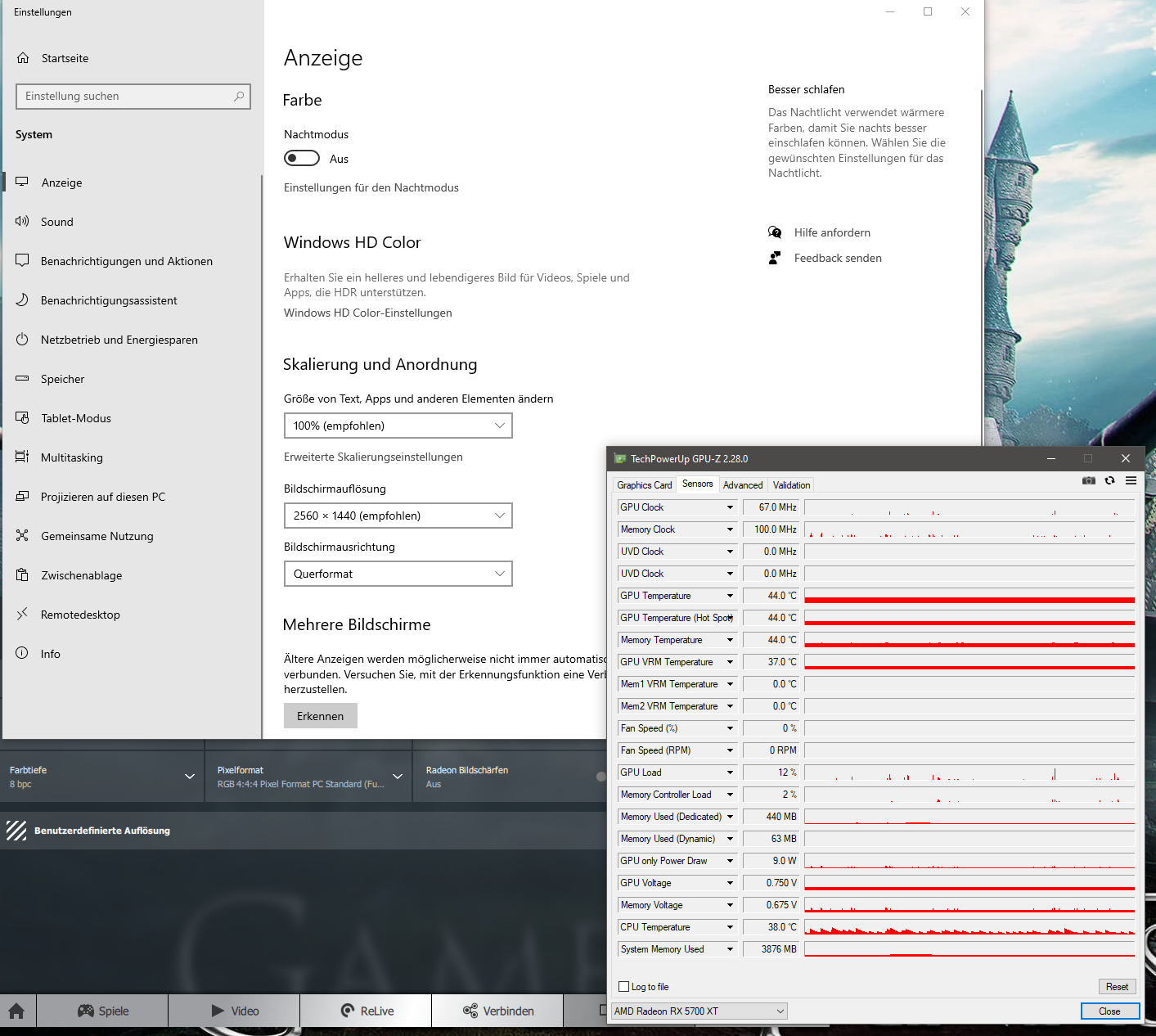Open System Memory Used sensor dropdown
This screenshot has width=1156, height=1036.
pyautogui.click(x=730, y=949)
